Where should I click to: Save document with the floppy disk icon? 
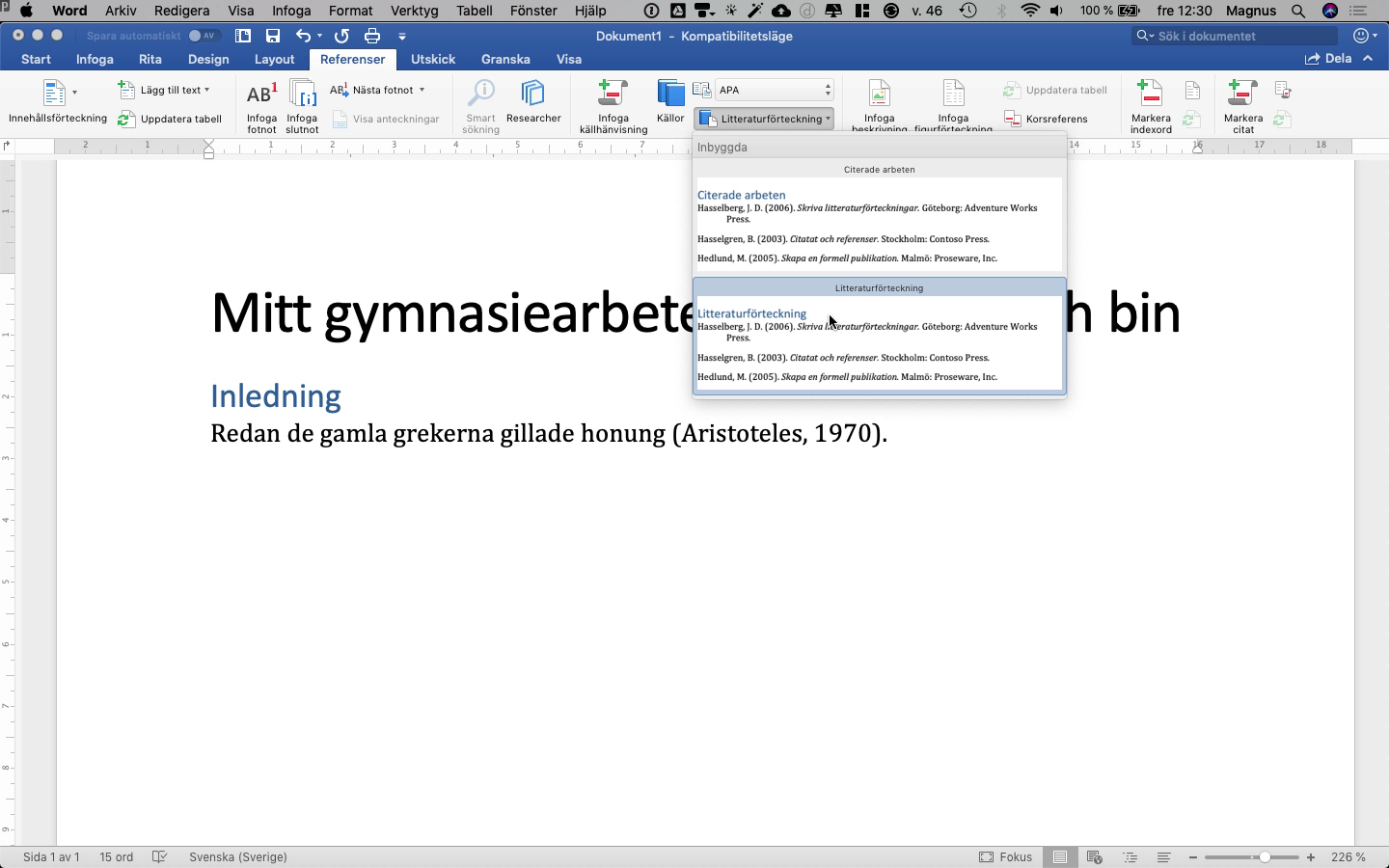[273, 36]
